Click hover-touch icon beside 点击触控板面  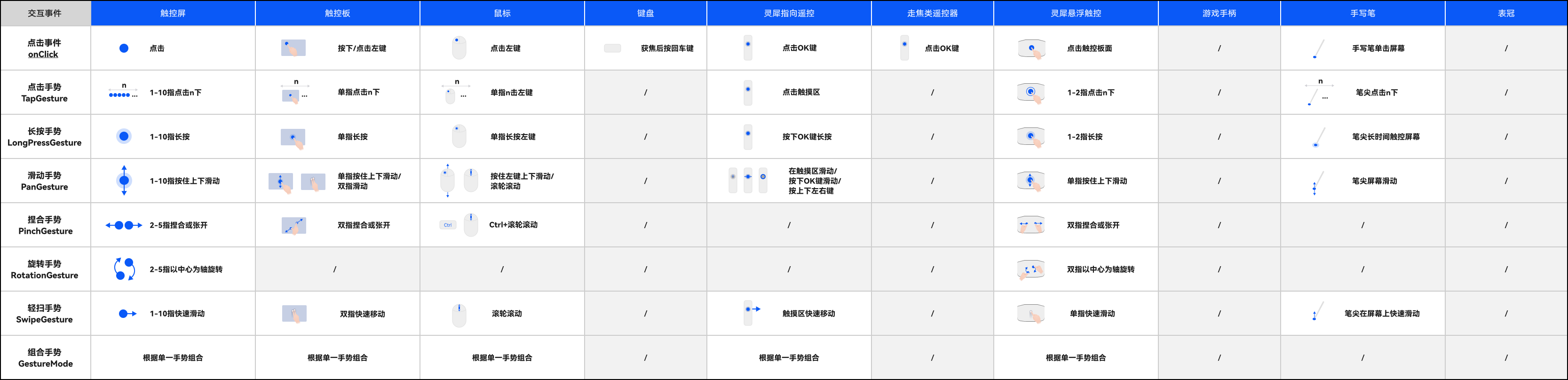(x=1031, y=49)
